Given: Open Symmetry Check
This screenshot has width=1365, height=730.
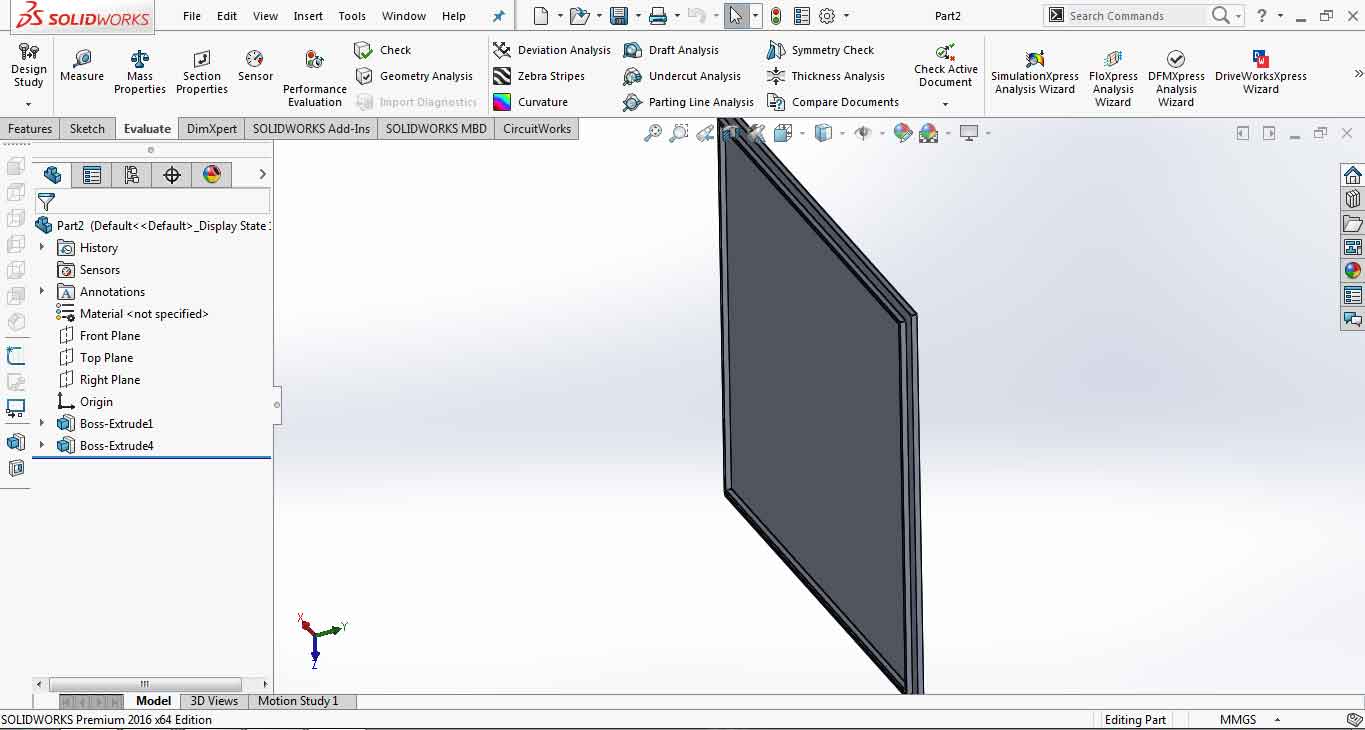Looking at the screenshot, I should pos(820,50).
